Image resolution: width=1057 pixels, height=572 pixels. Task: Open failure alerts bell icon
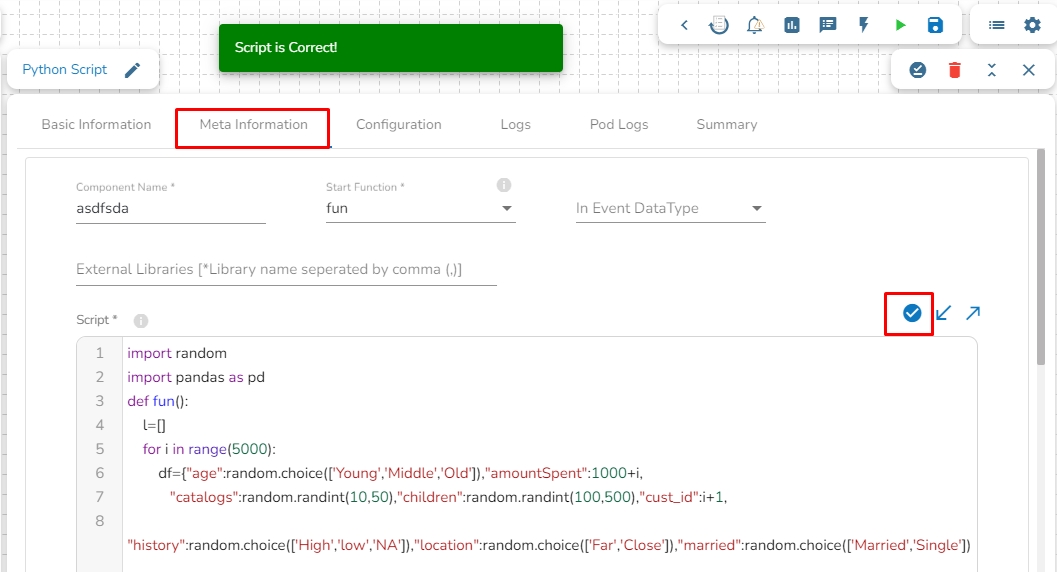point(756,25)
